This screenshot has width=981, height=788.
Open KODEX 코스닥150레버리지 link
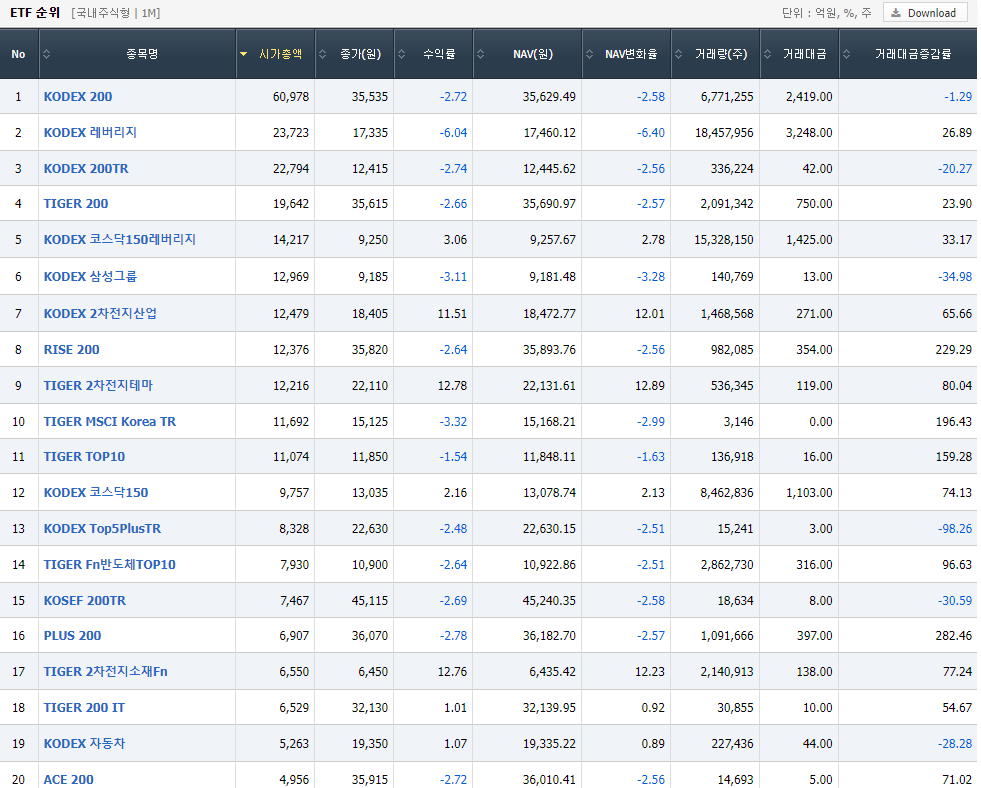pos(119,240)
